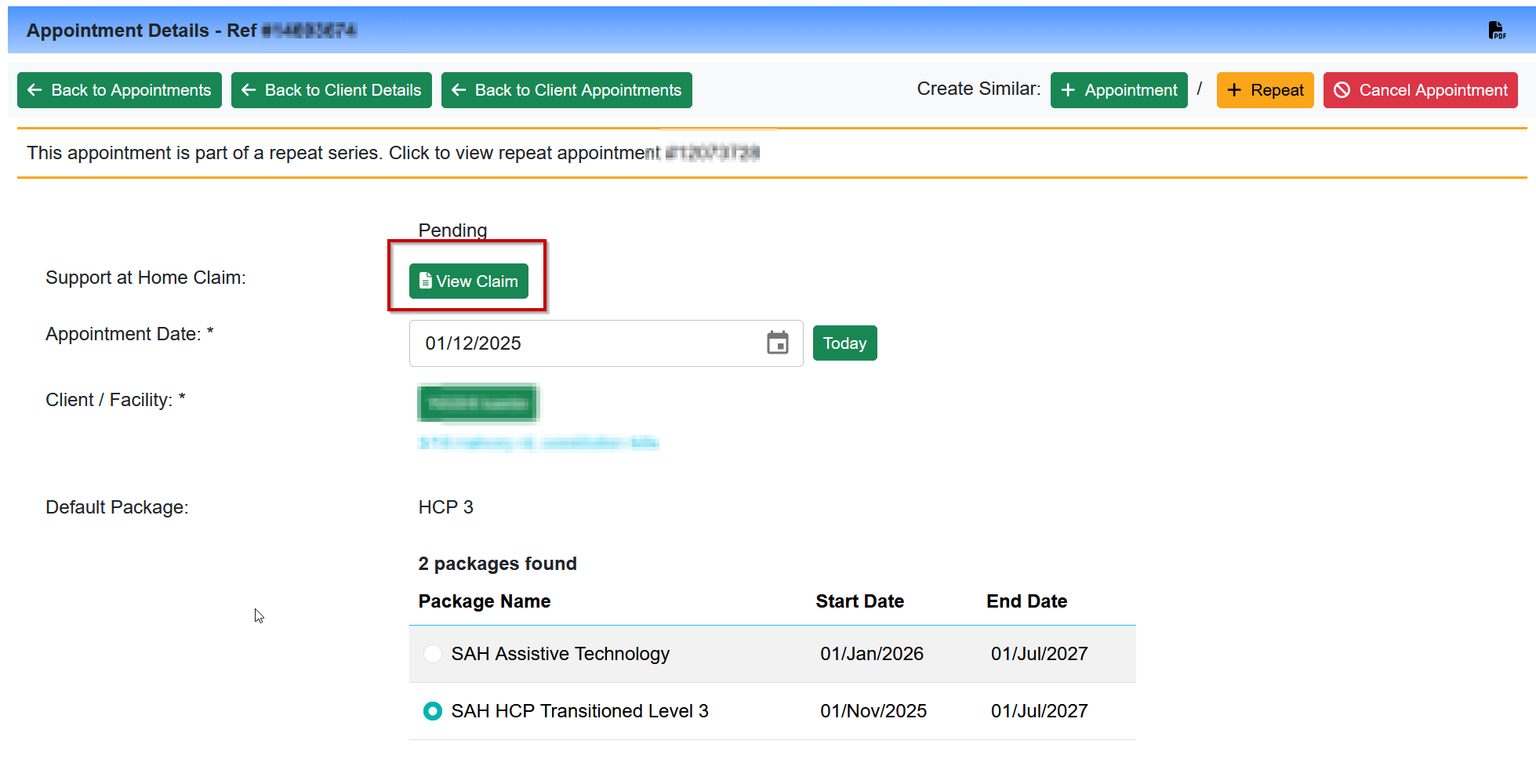This screenshot has width=1536, height=784.
Task: Open the blurred client address link
Action: (x=539, y=443)
